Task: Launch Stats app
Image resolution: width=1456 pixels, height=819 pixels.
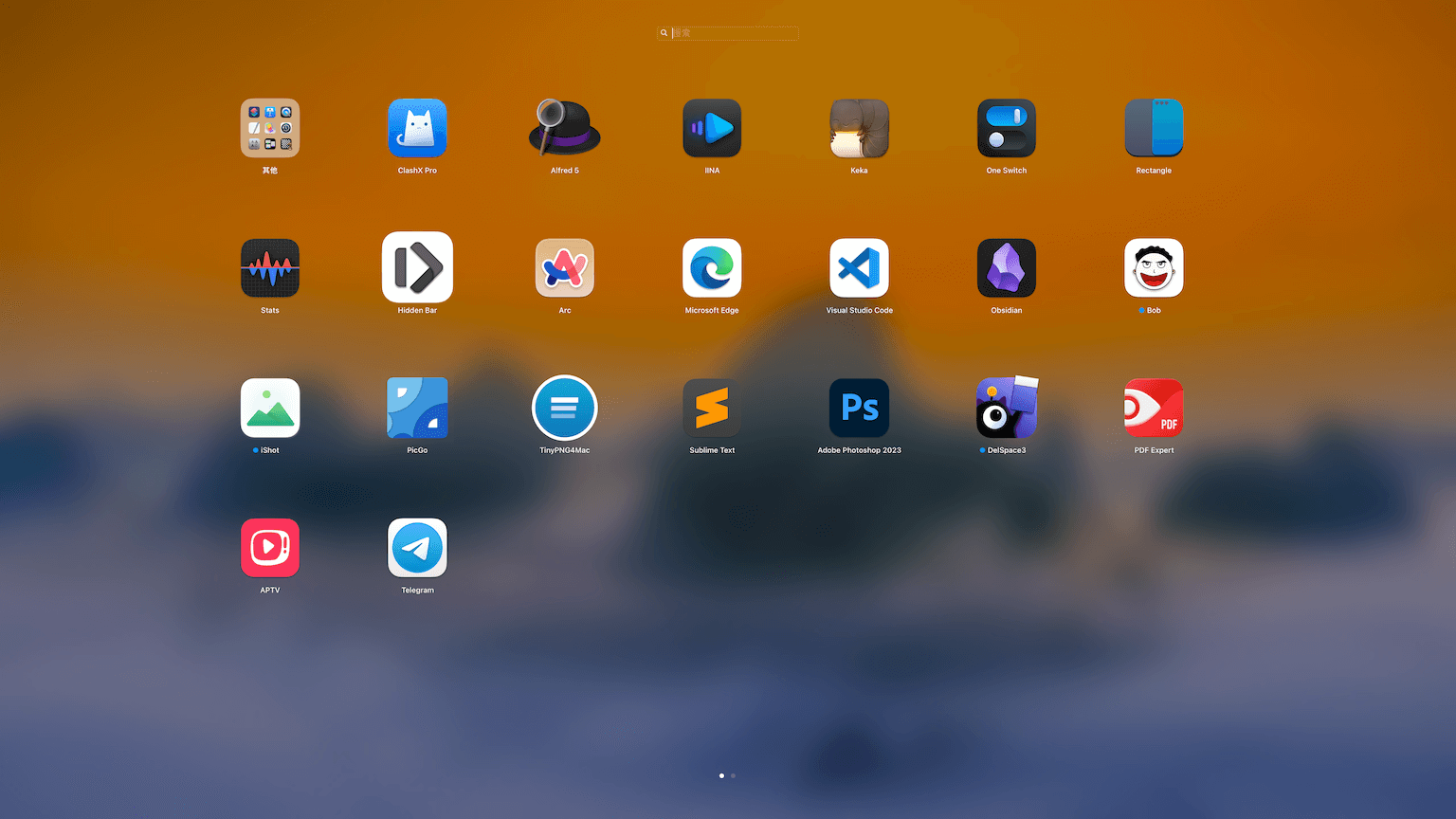Action: click(x=270, y=268)
